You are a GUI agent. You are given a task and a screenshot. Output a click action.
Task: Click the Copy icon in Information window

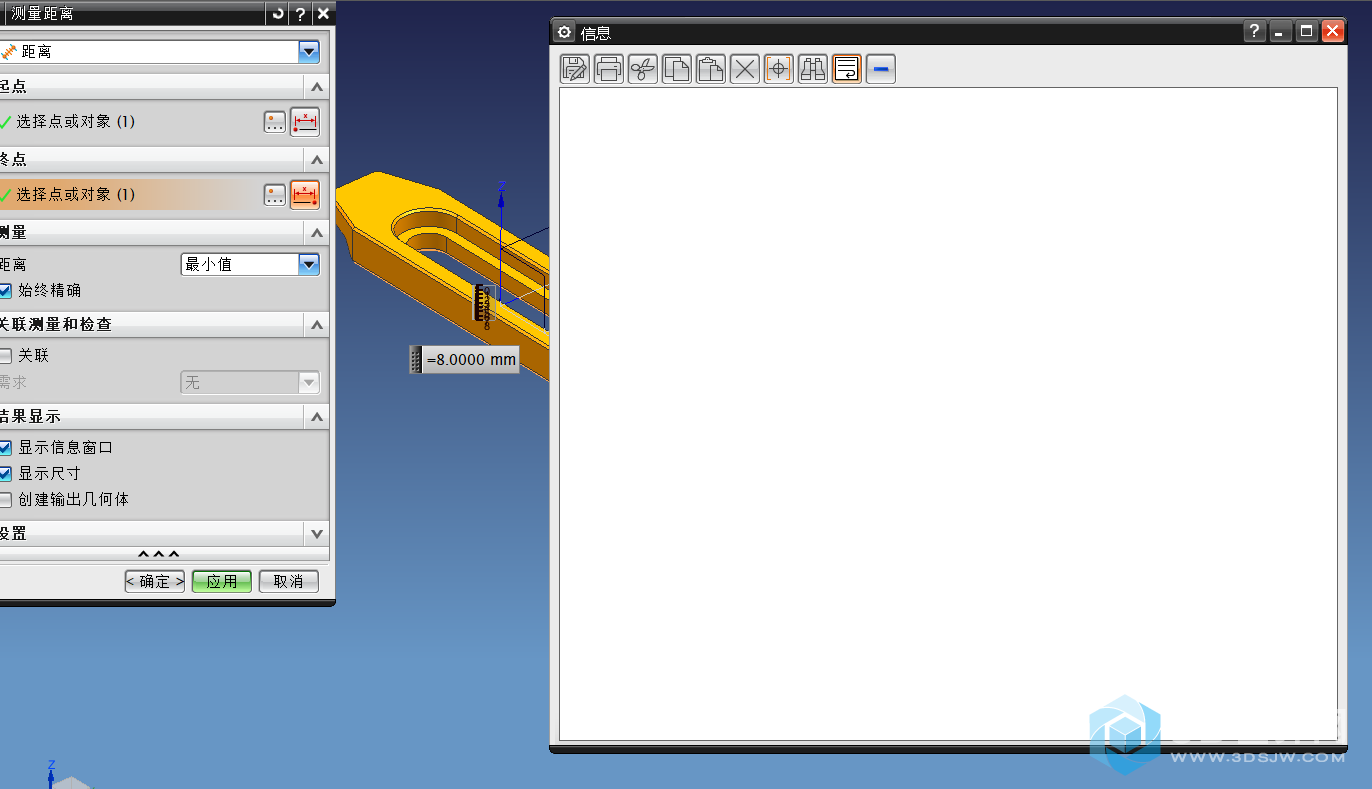pyautogui.click(x=677, y=69)
